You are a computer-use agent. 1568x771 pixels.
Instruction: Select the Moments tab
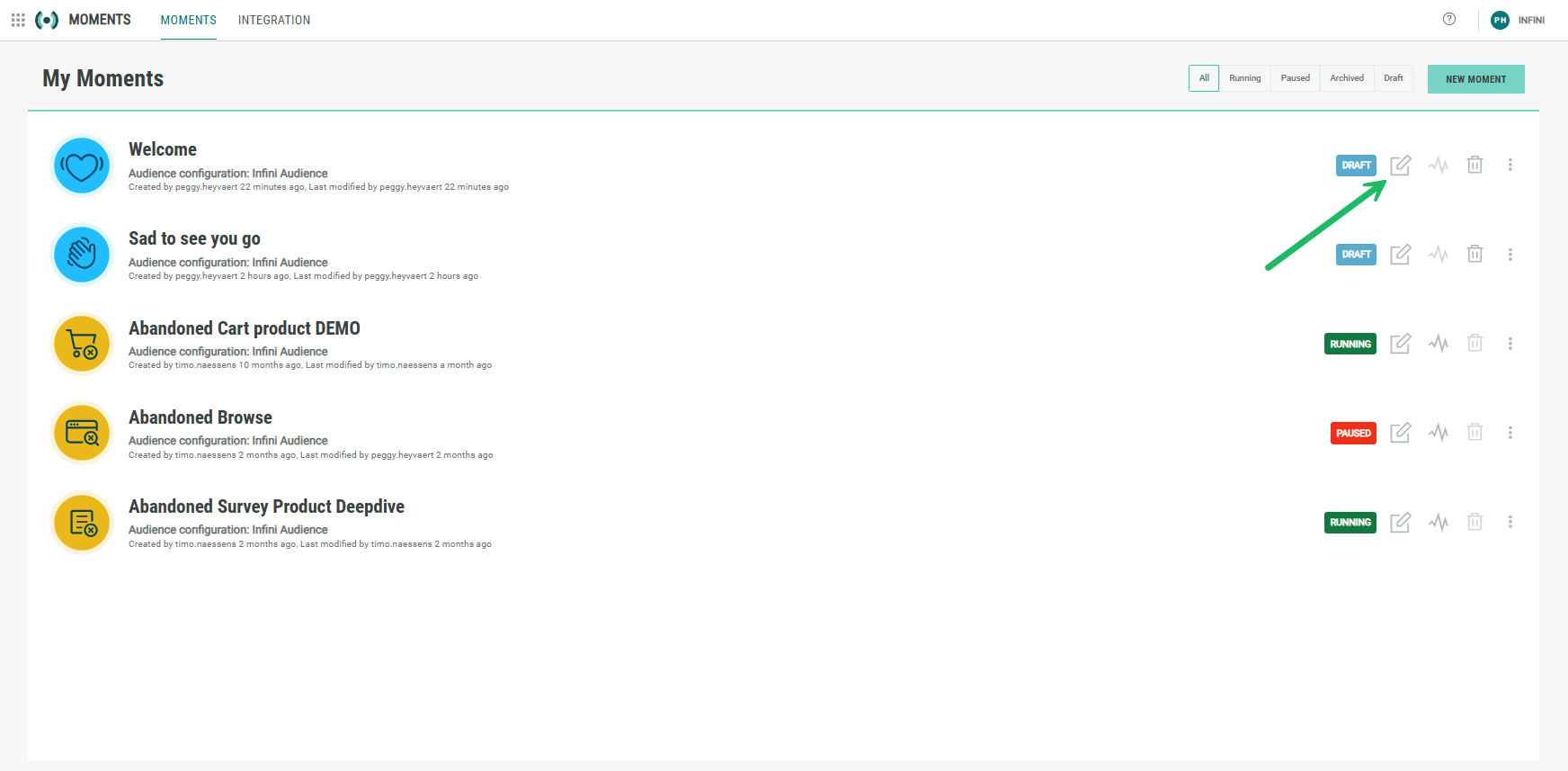click(188, 20)
